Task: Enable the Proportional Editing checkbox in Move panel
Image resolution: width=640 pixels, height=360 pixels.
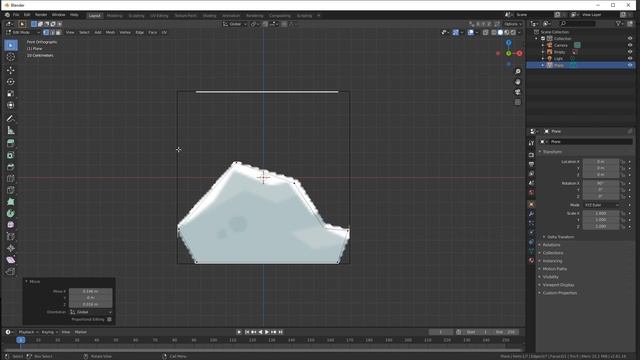Action: click(109, 319)
